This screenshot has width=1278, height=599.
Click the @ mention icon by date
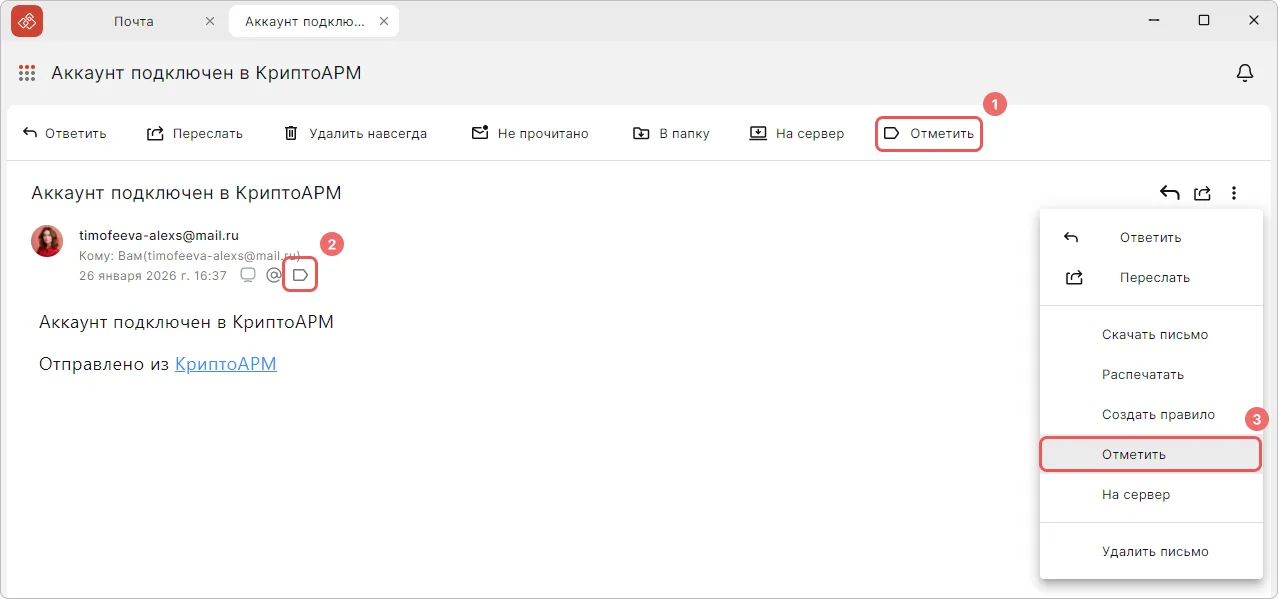273,275
